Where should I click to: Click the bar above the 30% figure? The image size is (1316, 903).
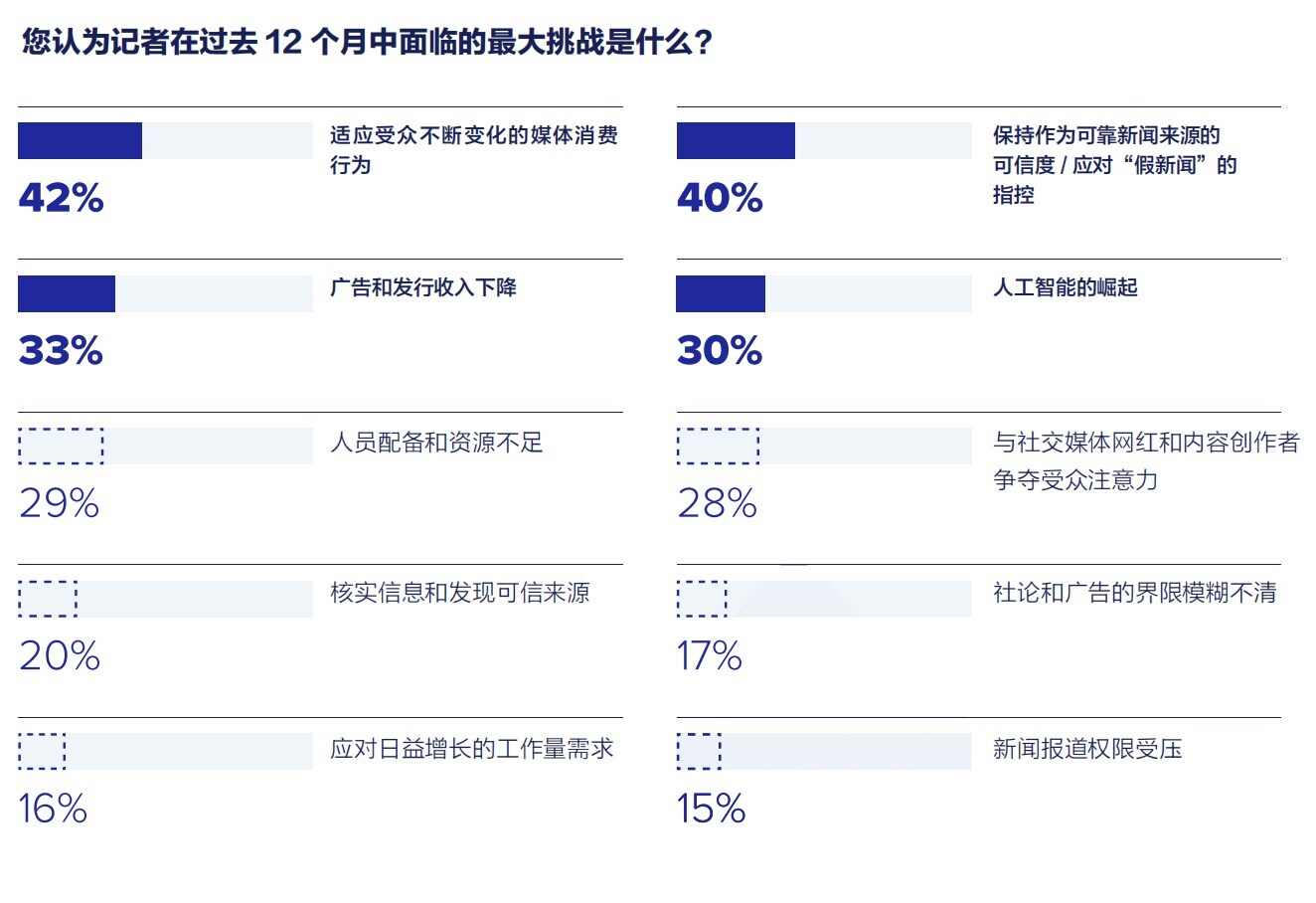click(x=721, y=294)
